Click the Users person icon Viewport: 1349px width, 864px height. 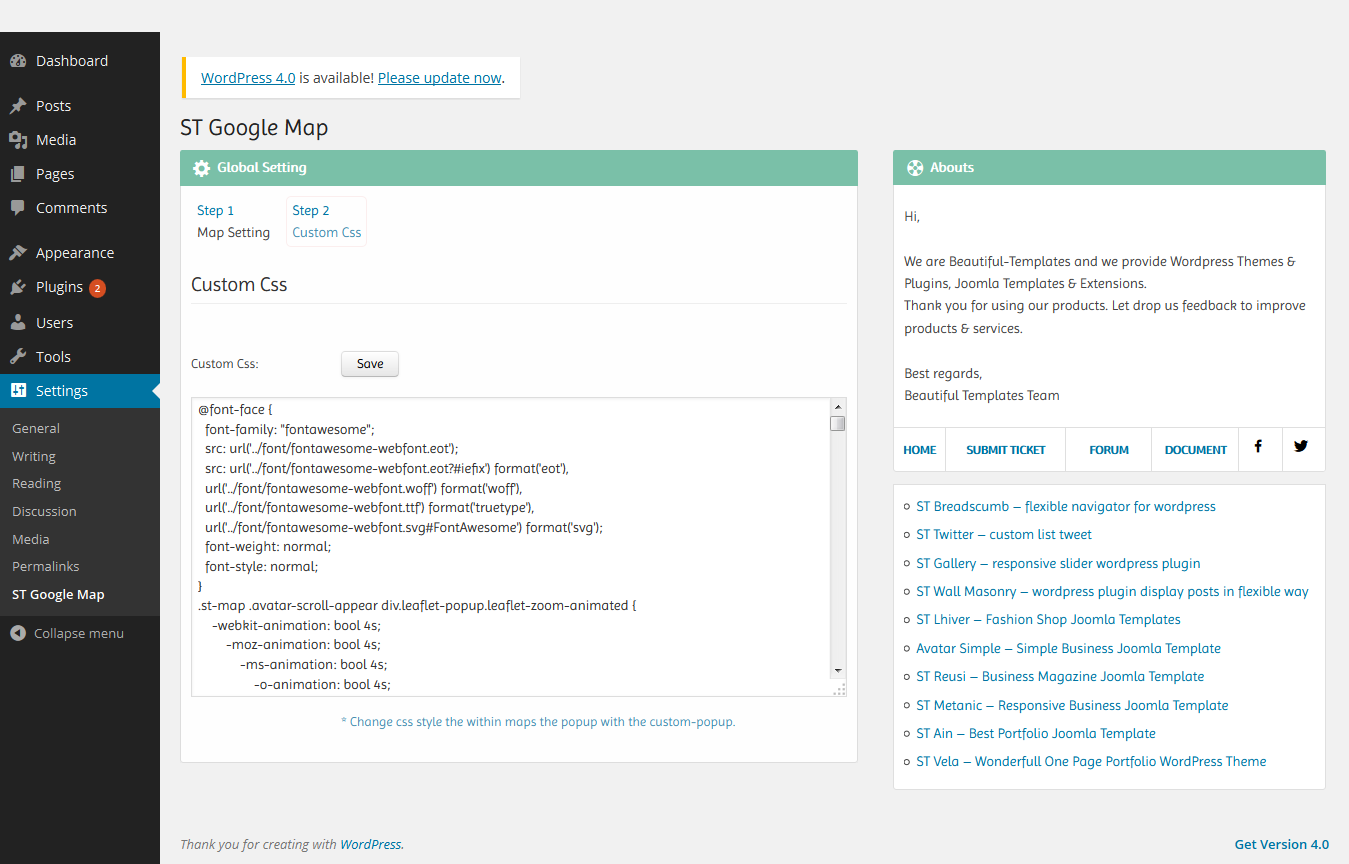pos(18,323)
